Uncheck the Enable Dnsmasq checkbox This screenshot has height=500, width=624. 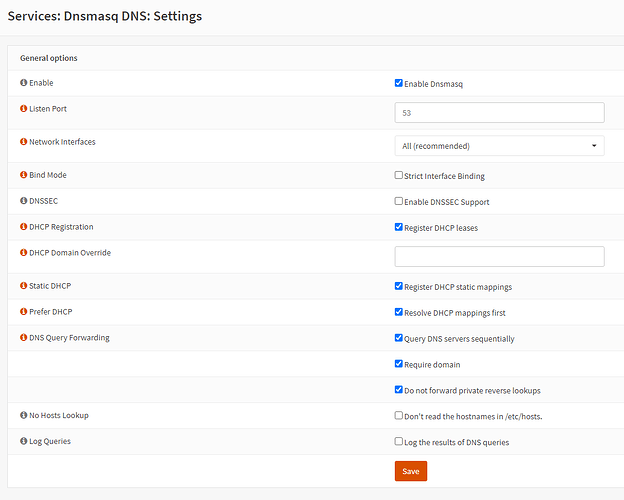(x=399, y=84)
